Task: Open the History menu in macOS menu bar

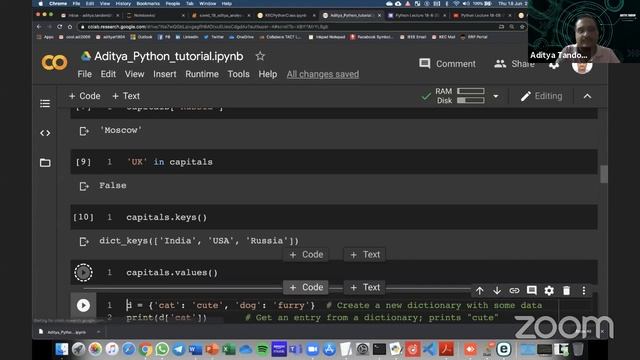Action: pyautogui.click(x=123, y=3)
